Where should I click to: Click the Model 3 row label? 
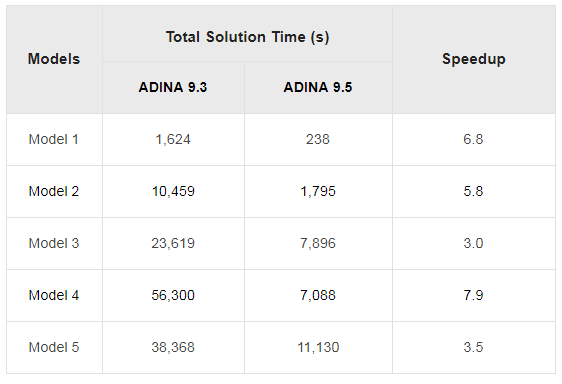click(54, 243)
